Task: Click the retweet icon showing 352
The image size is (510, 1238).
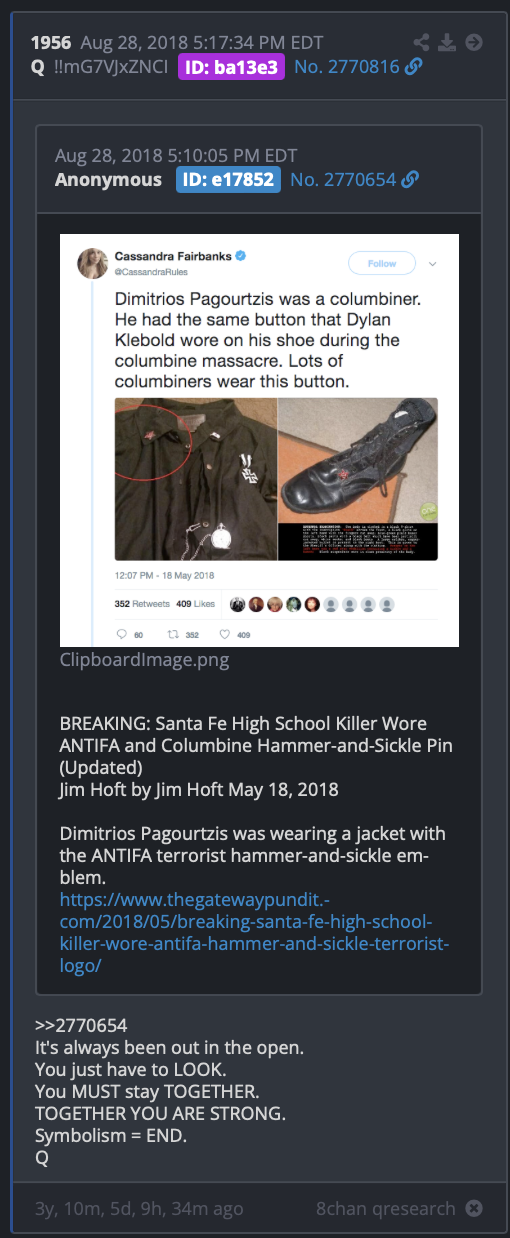Action: (x=171, y=634)
